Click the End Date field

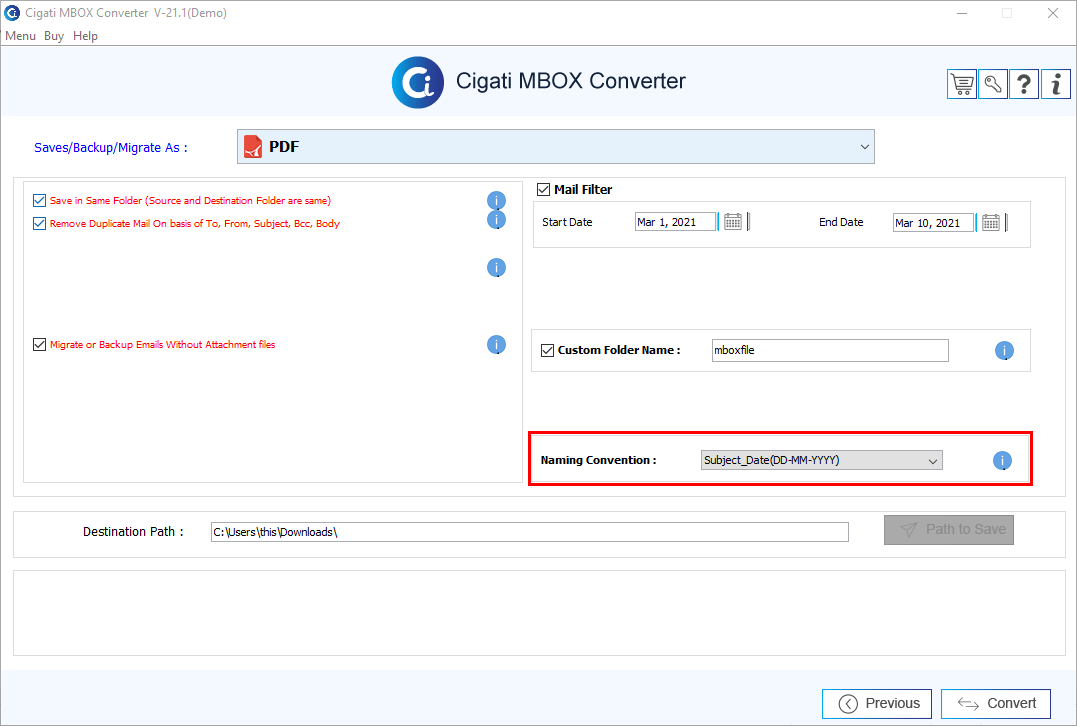coord(933,222)
